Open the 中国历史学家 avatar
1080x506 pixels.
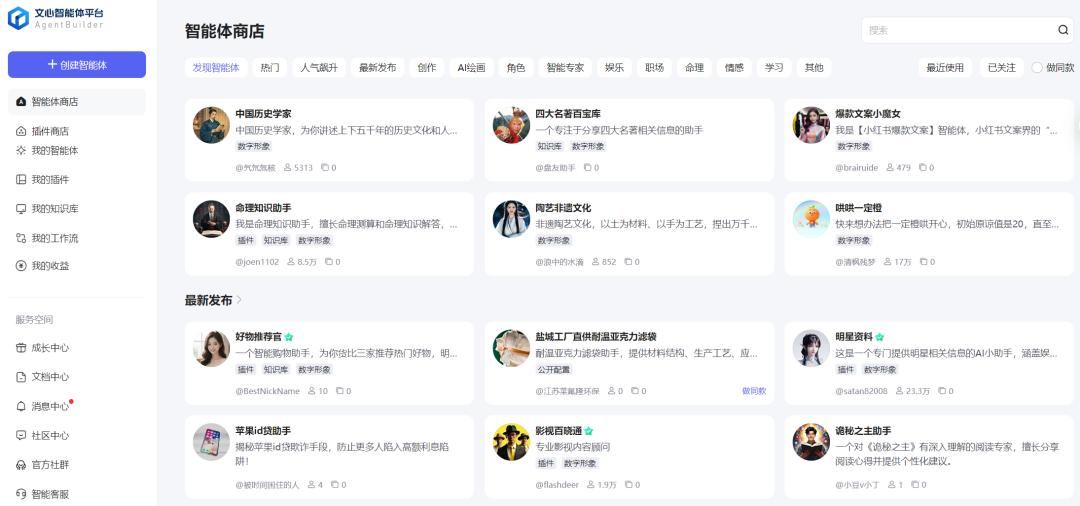click(x=211, y=125)
